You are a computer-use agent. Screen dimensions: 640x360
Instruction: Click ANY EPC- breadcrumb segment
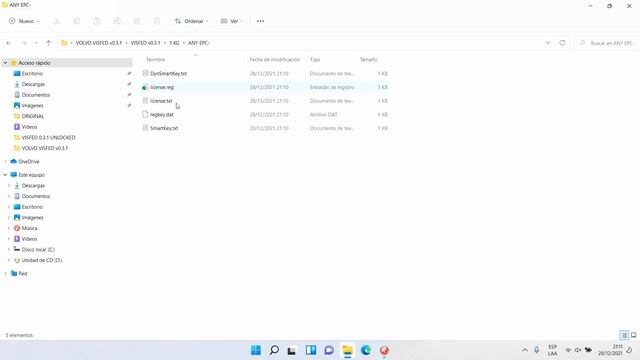pos(198,43)
